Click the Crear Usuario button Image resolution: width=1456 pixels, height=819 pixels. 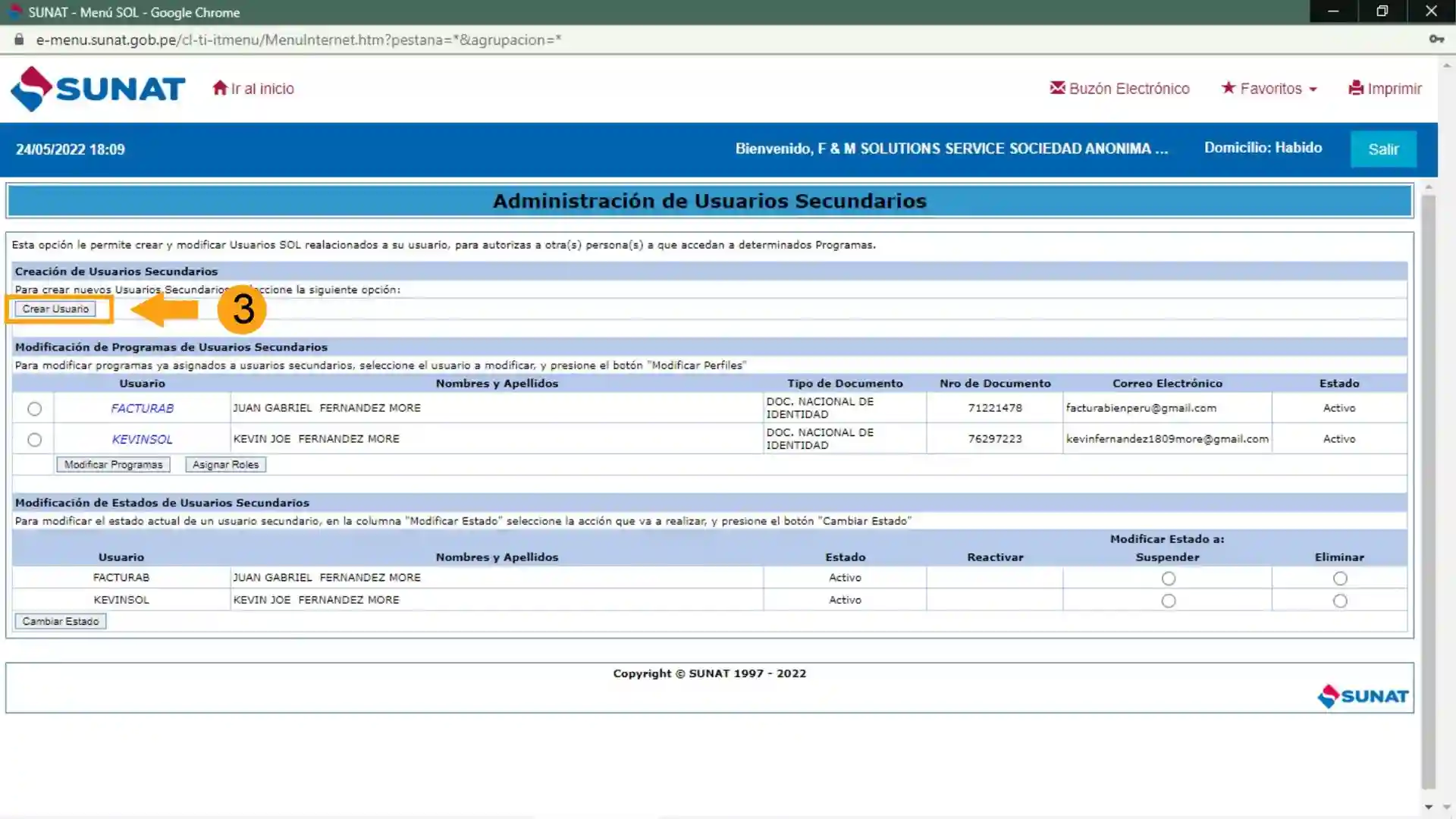pyautogui.click(x=55, y=309)
